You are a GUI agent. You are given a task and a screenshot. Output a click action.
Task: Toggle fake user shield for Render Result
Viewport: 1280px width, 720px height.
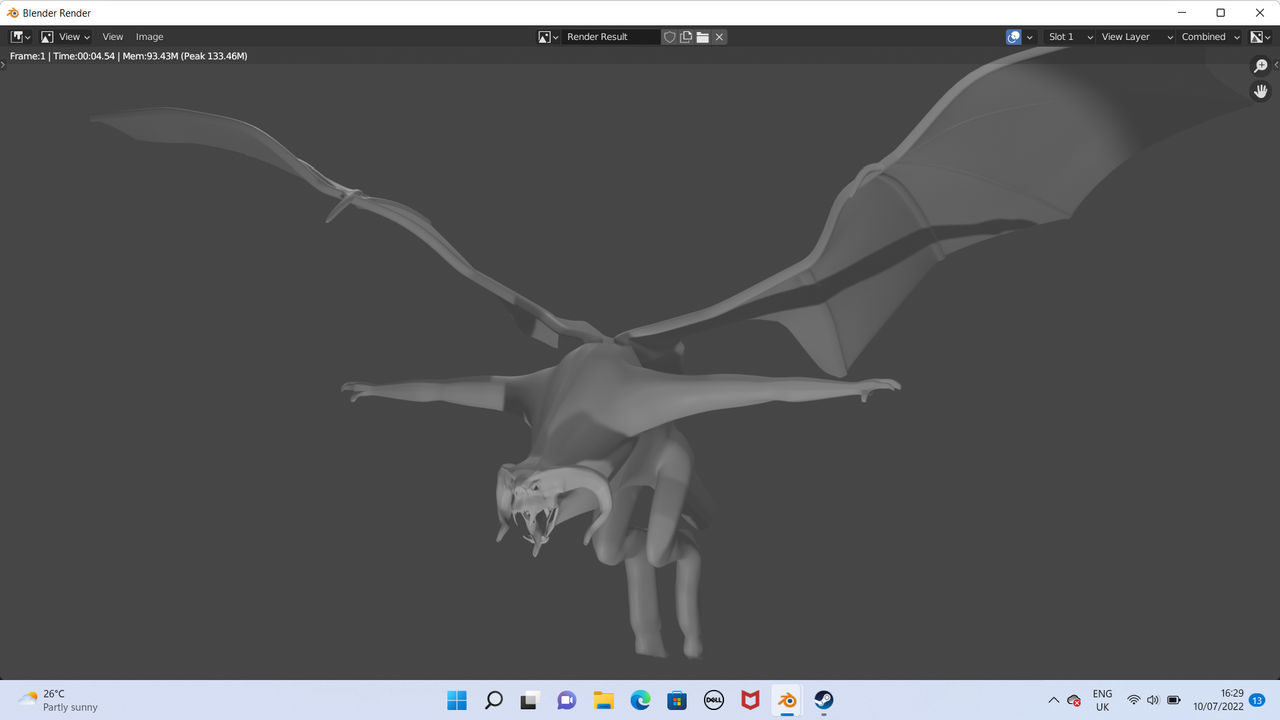click(x=670, y=37)
